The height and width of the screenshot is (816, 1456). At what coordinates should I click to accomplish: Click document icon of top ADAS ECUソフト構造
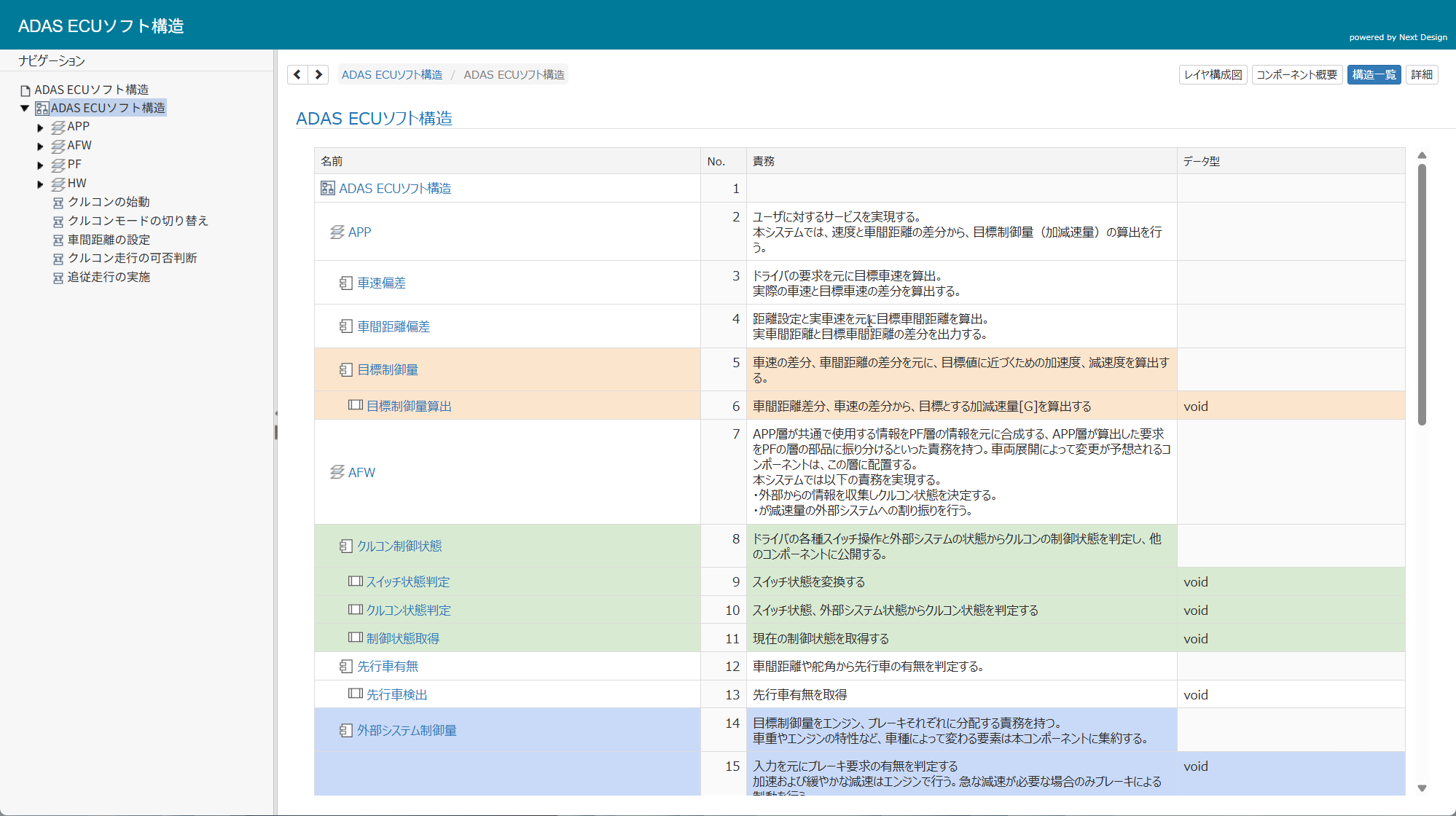pyautogui.click(x=26, y=90)
